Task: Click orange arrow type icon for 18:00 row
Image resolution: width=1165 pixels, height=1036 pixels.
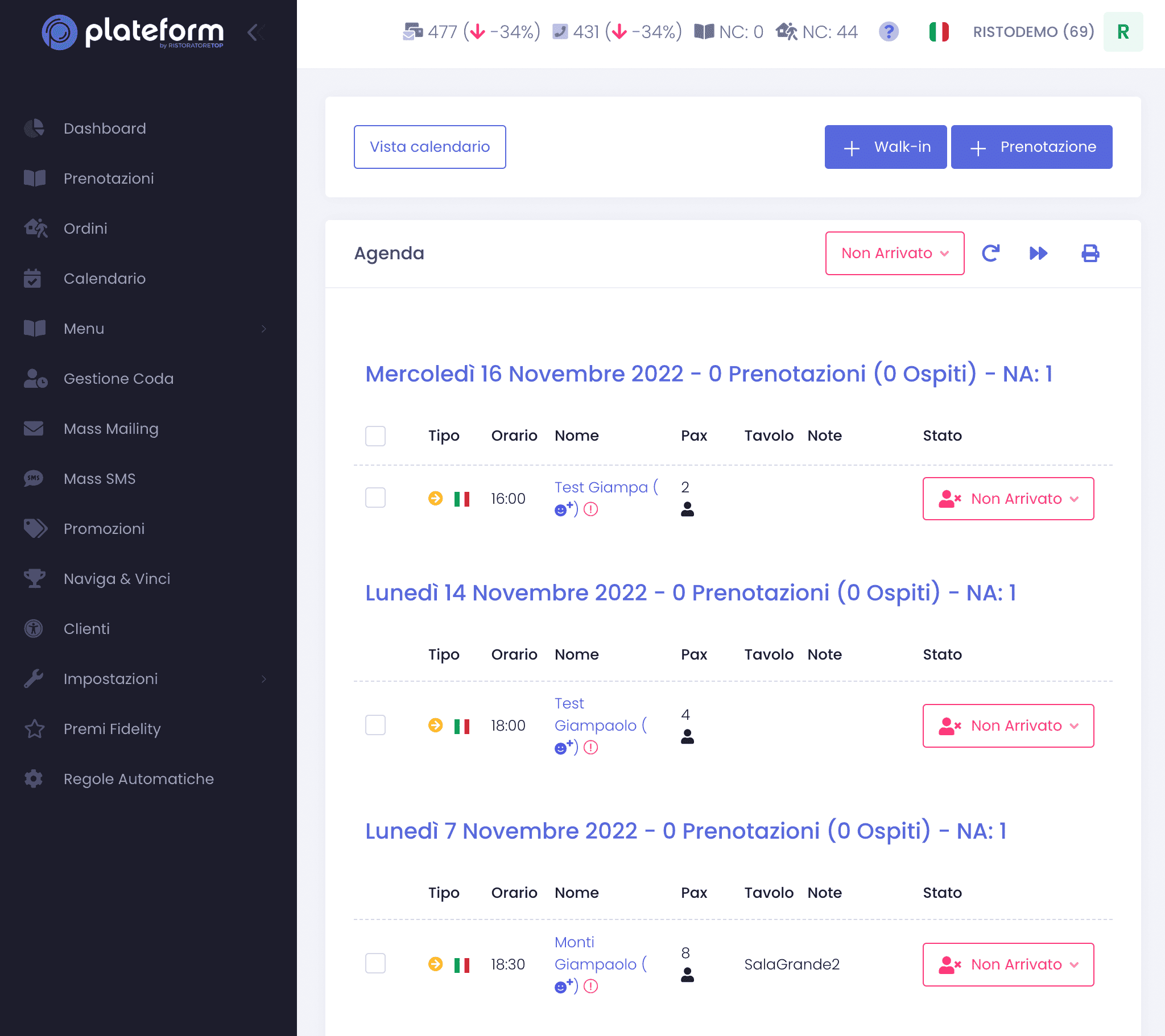Action: (x=435, y=726)
